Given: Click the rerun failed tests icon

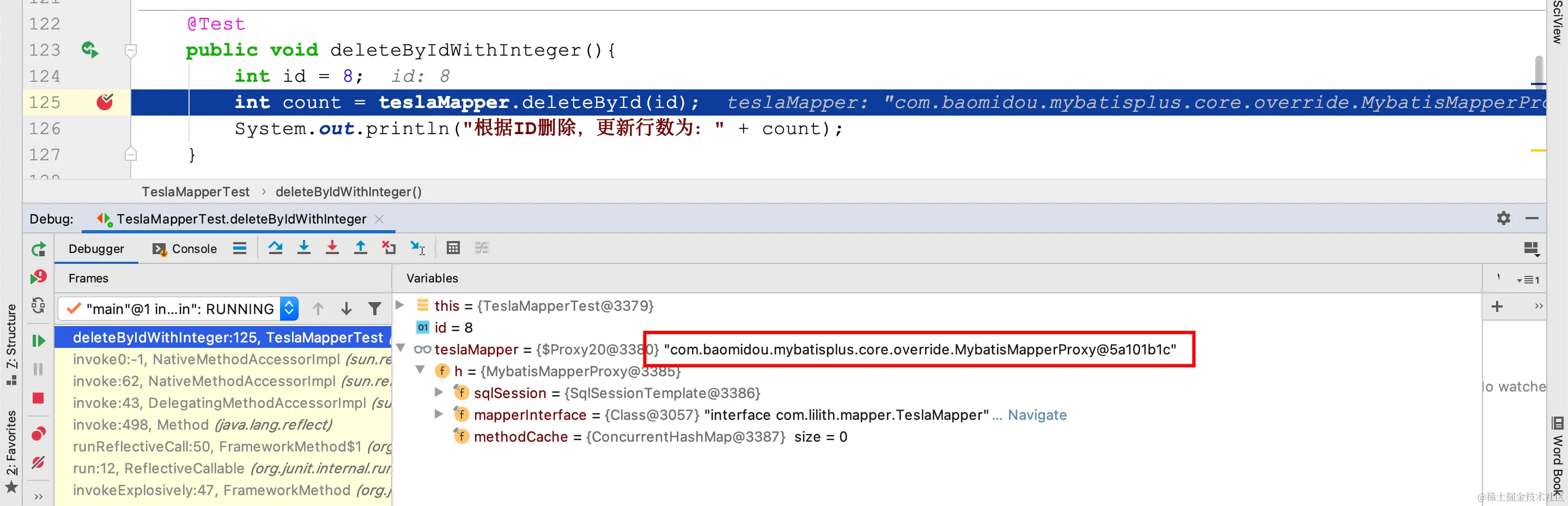Looking at the screenshot, I should click(38, 277).
